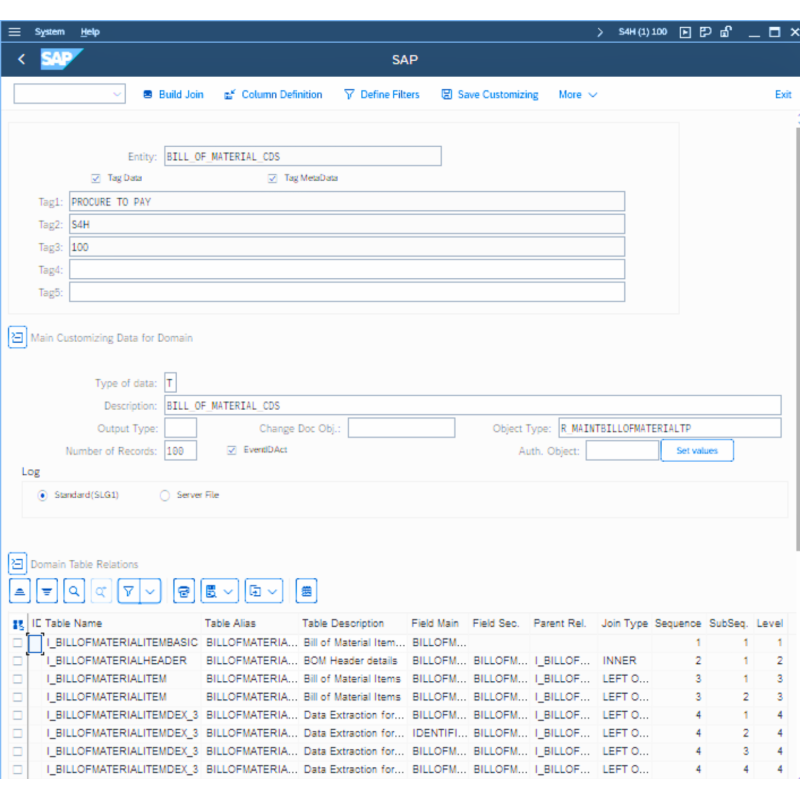Open the Help menu

(x=90, y=32)
